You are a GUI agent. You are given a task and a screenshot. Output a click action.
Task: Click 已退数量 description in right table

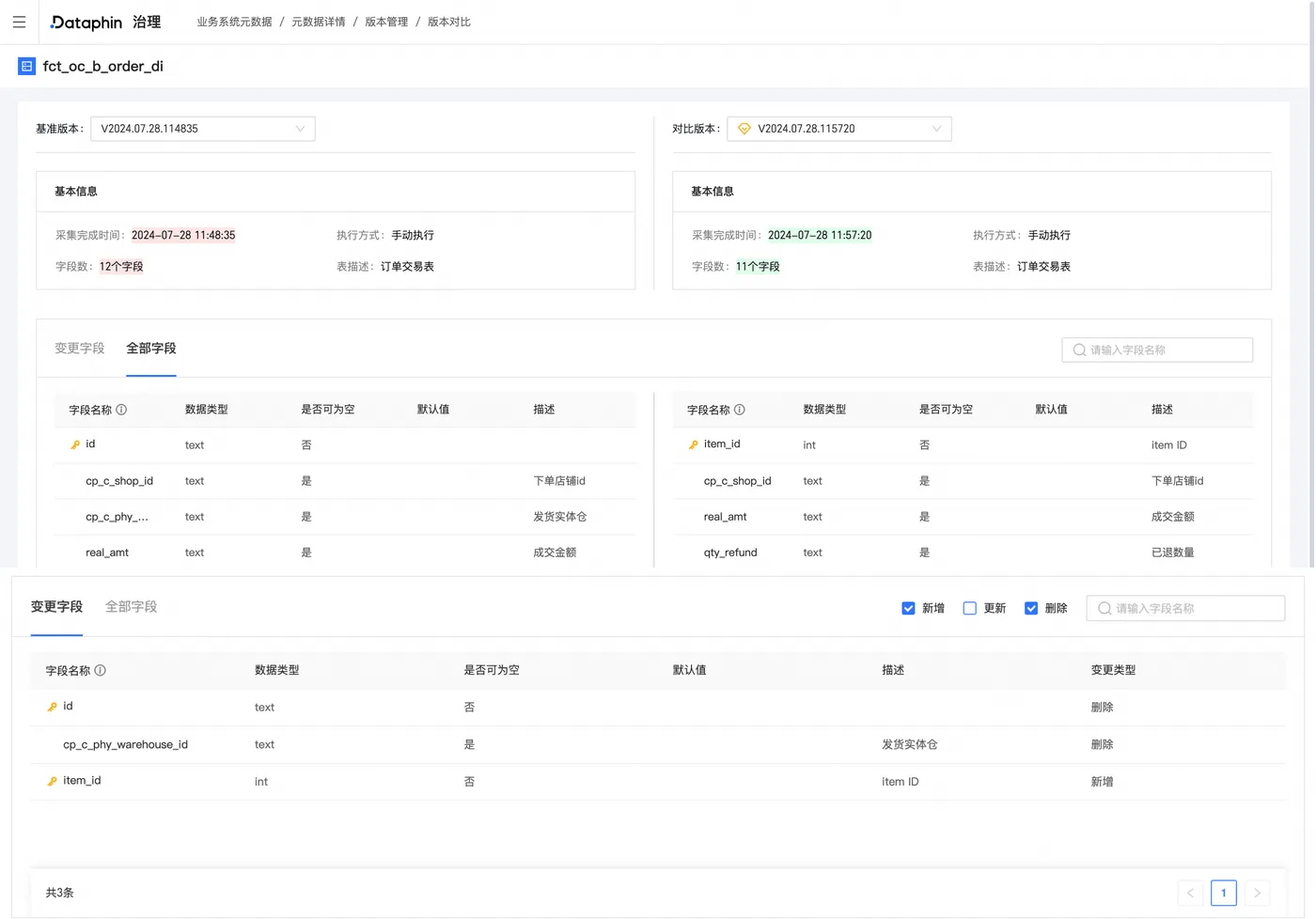1172,553
